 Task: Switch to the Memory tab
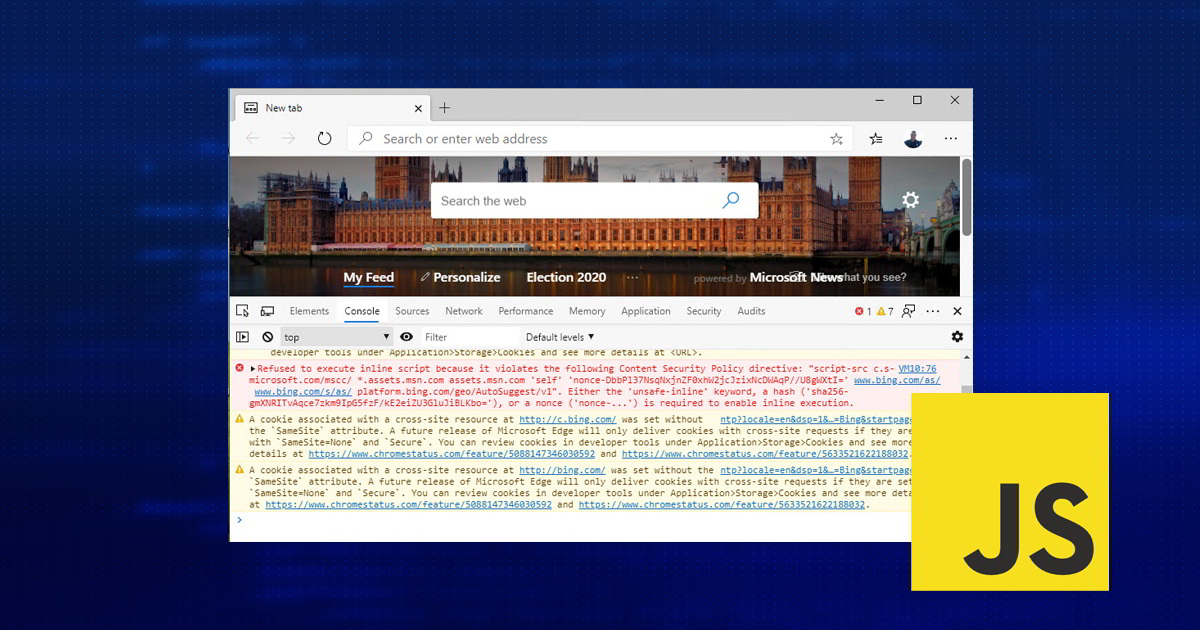(x=587, y=311)
